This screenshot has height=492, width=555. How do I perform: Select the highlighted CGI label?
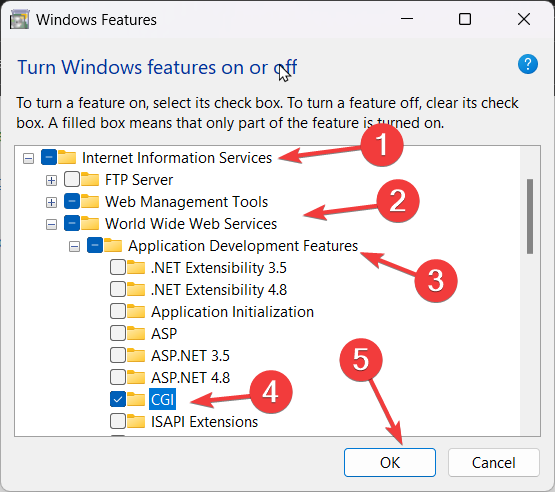click(162, 399)
